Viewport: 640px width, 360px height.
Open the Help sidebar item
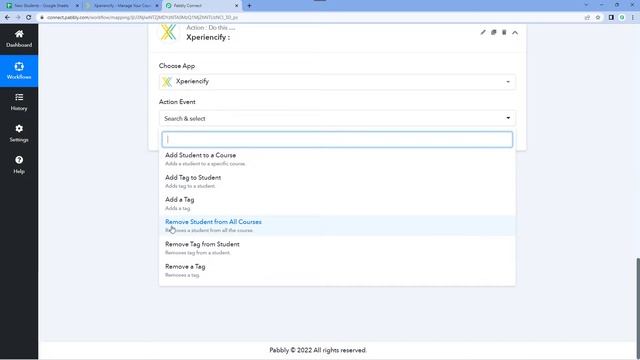point(19,165)
